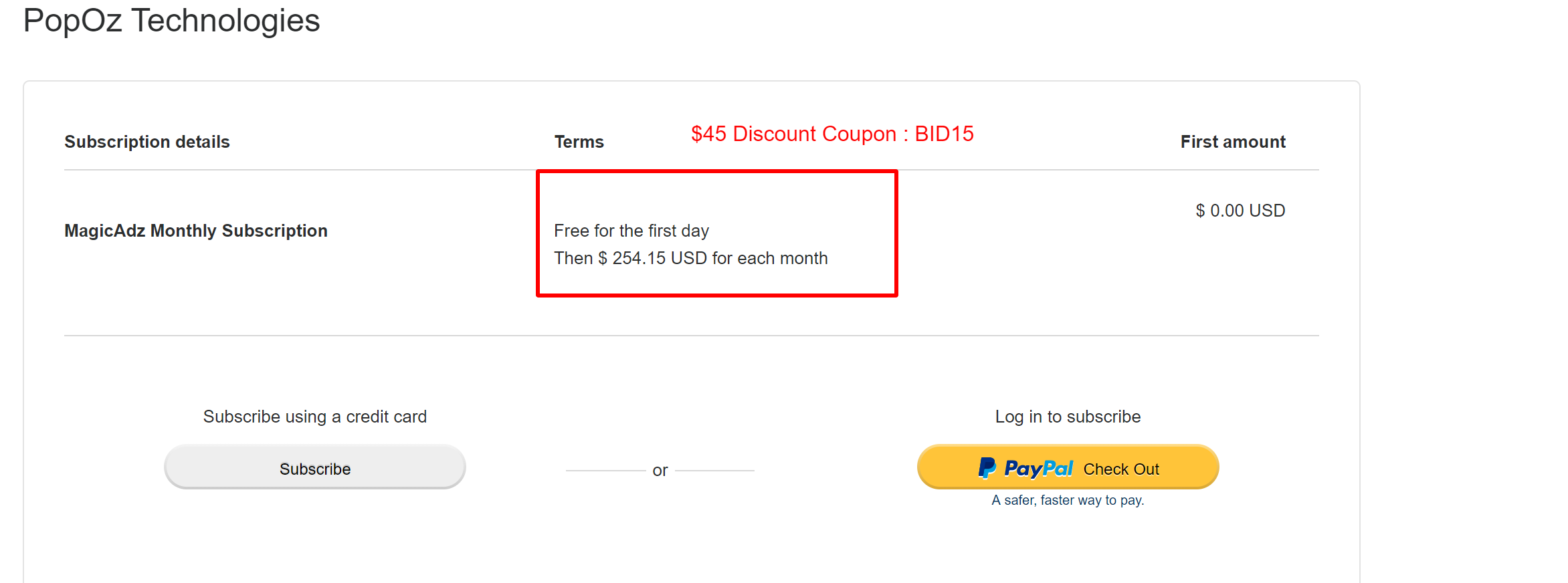
Task: Click the "or" divider text
Action: (x=660, y=471)
